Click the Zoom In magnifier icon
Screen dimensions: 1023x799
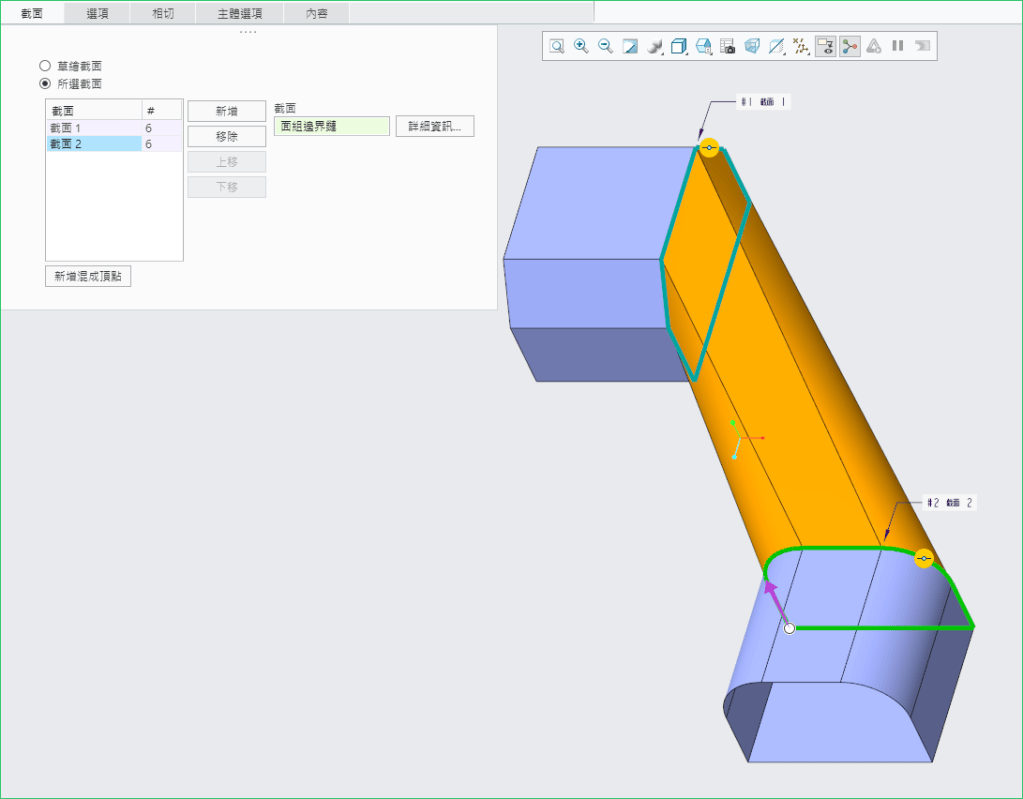pyautogui.click(x=581, y=46)
